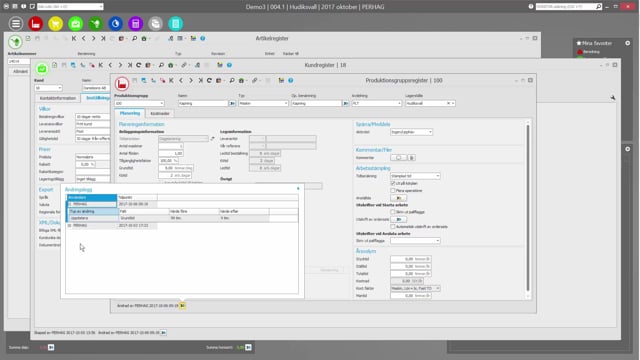Viewport: 640px width, 360px height.
Task: Click file attachment button beside Kommentar
Action: pyautogui.click(x=411, y=158)
